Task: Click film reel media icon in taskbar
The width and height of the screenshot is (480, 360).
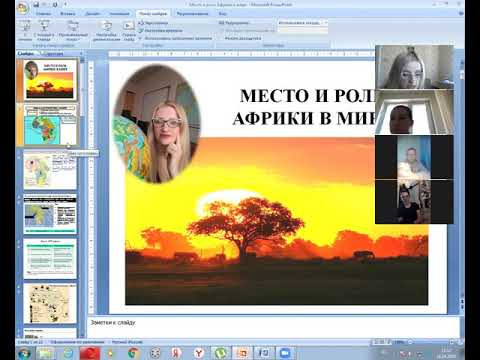Action: [155, 353]
